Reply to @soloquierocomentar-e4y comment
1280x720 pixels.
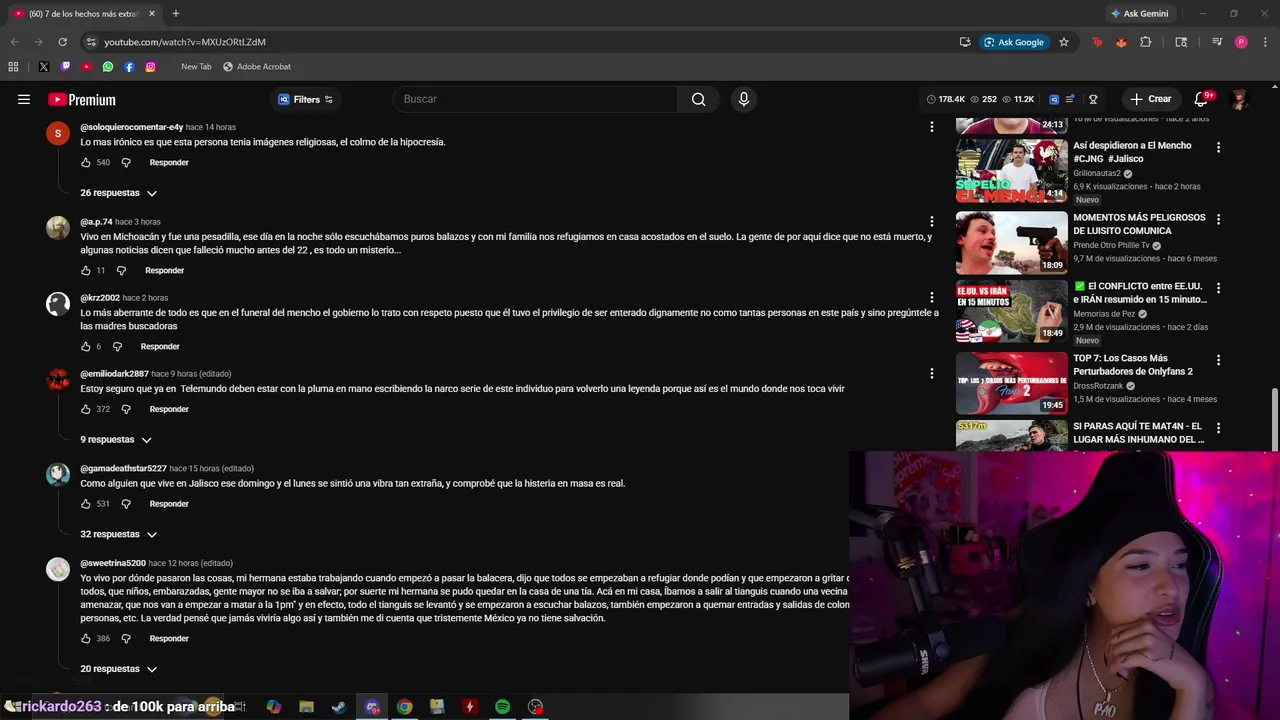(169, 162)
